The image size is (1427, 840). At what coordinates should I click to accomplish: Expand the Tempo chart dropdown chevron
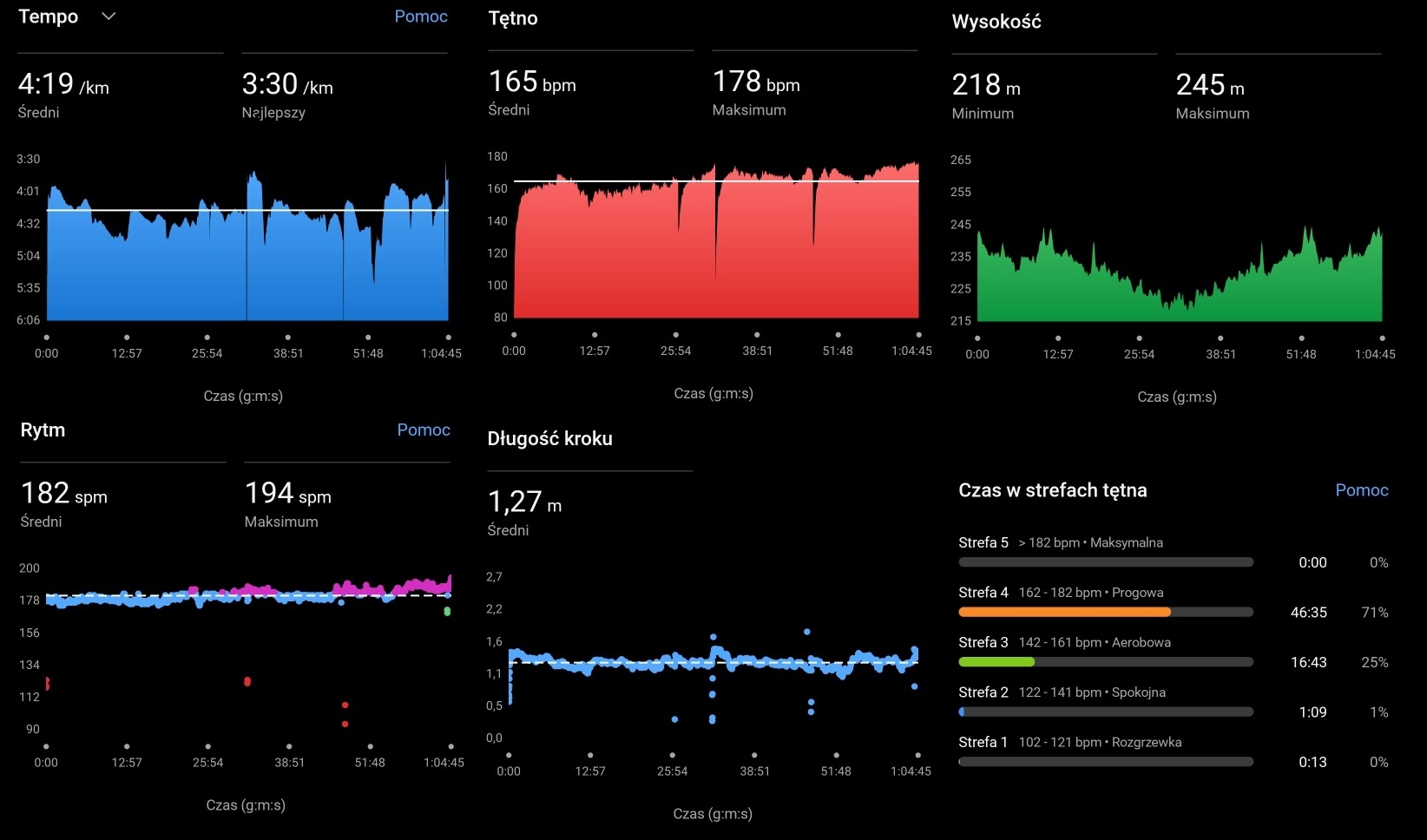[109, 16]
